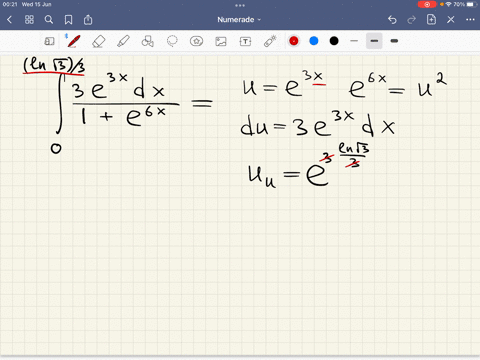Choose the blue pen color

click(314, 41)
